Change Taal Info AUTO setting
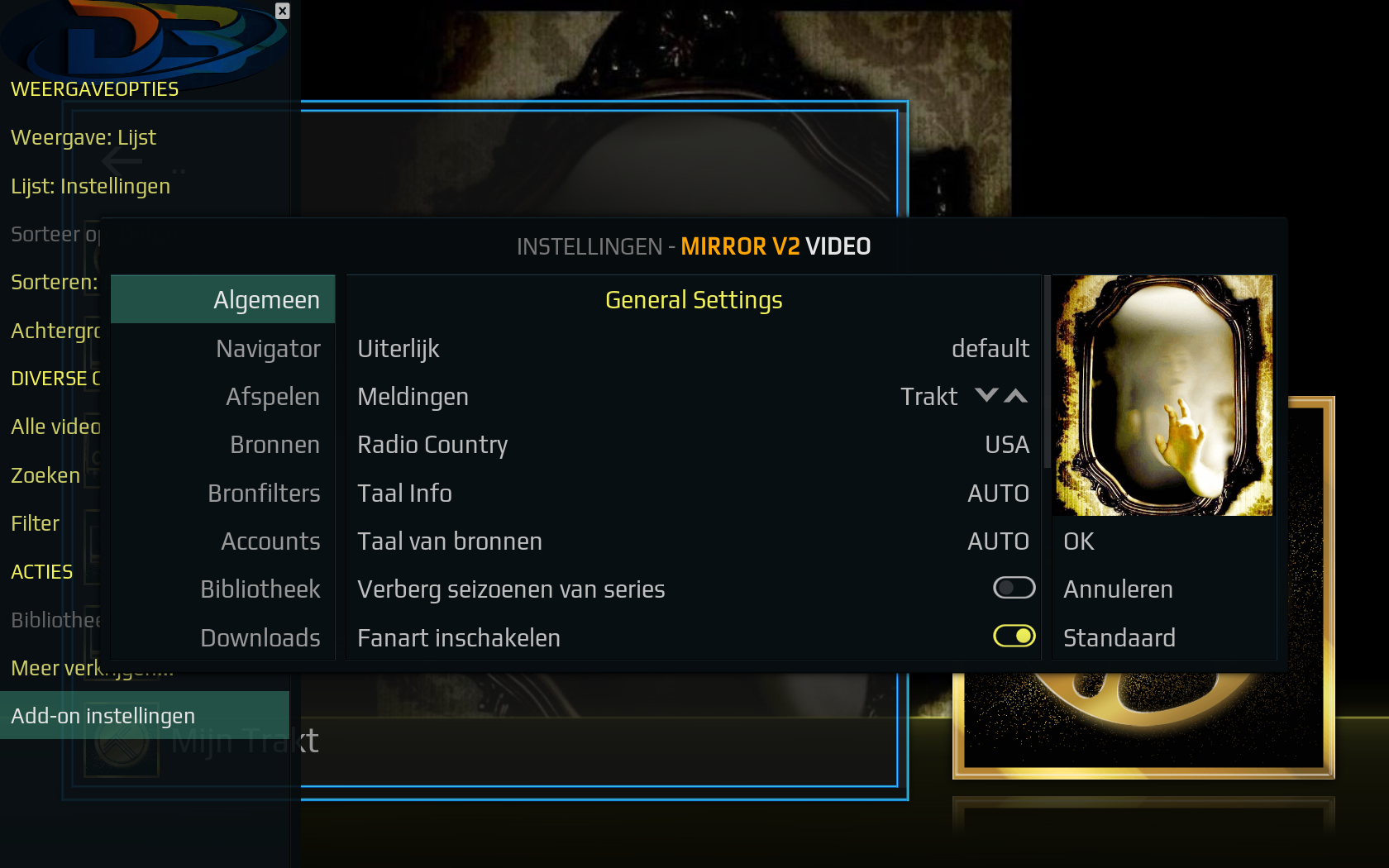Screen dimensions: 1389x868 [x=694, y=493]
